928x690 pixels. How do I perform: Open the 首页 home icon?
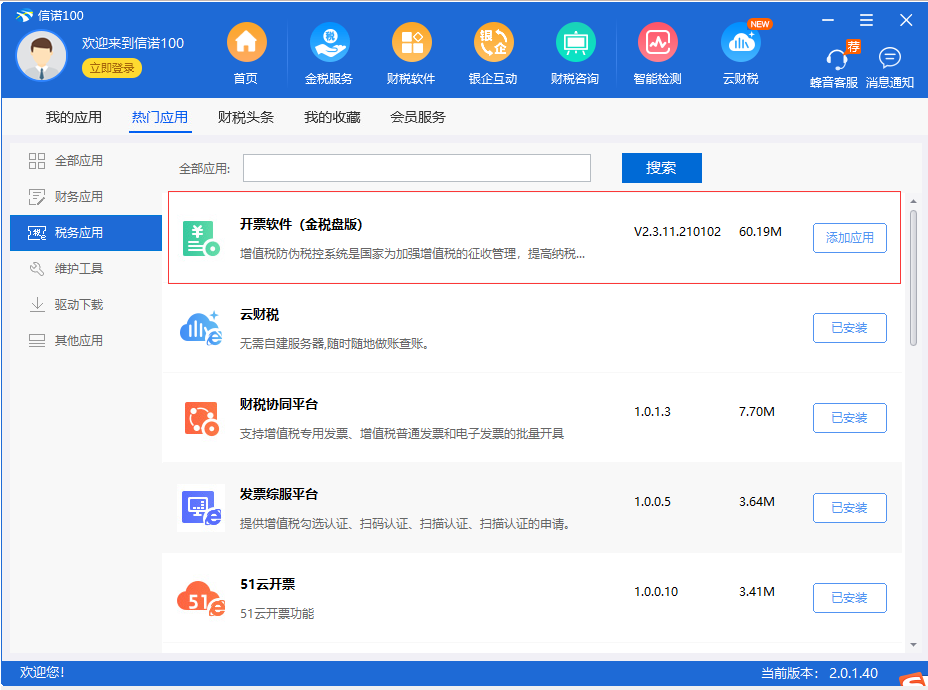point(246,43)
